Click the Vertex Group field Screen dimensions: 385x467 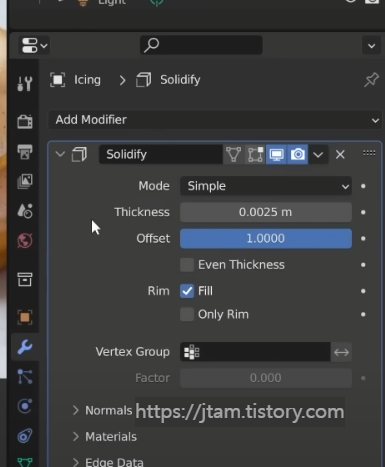coord(255,352)
